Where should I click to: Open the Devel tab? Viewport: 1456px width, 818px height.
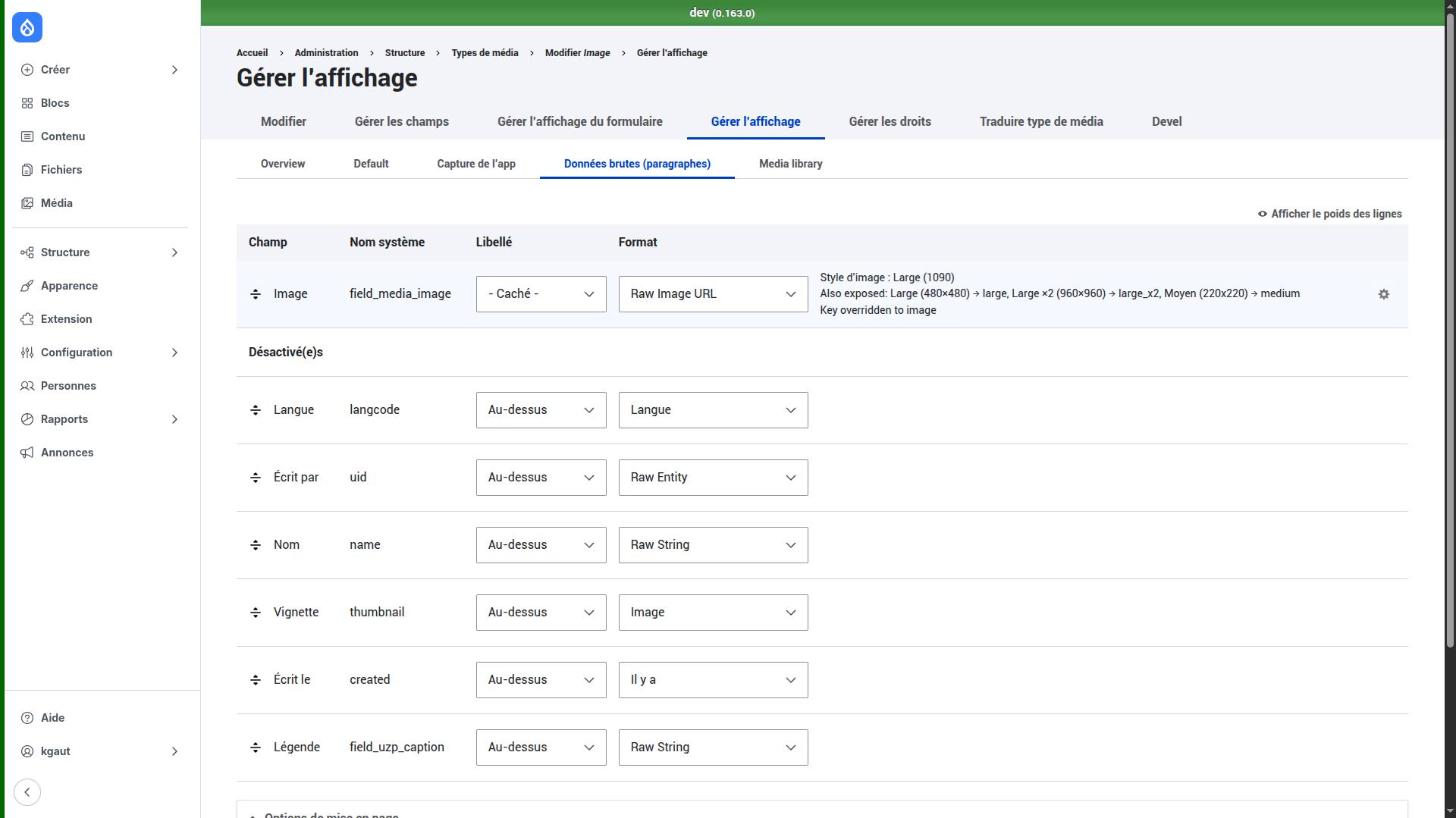1166,122
